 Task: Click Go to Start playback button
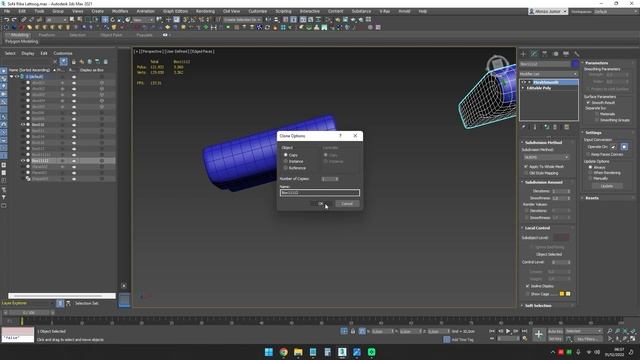(x=492, y=331)
